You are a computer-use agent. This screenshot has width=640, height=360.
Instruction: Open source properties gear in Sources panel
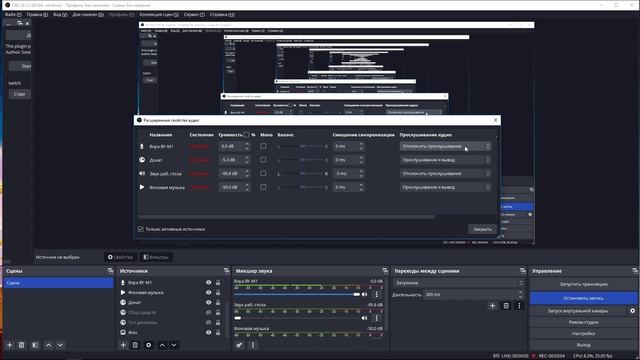tap(149, 345)
